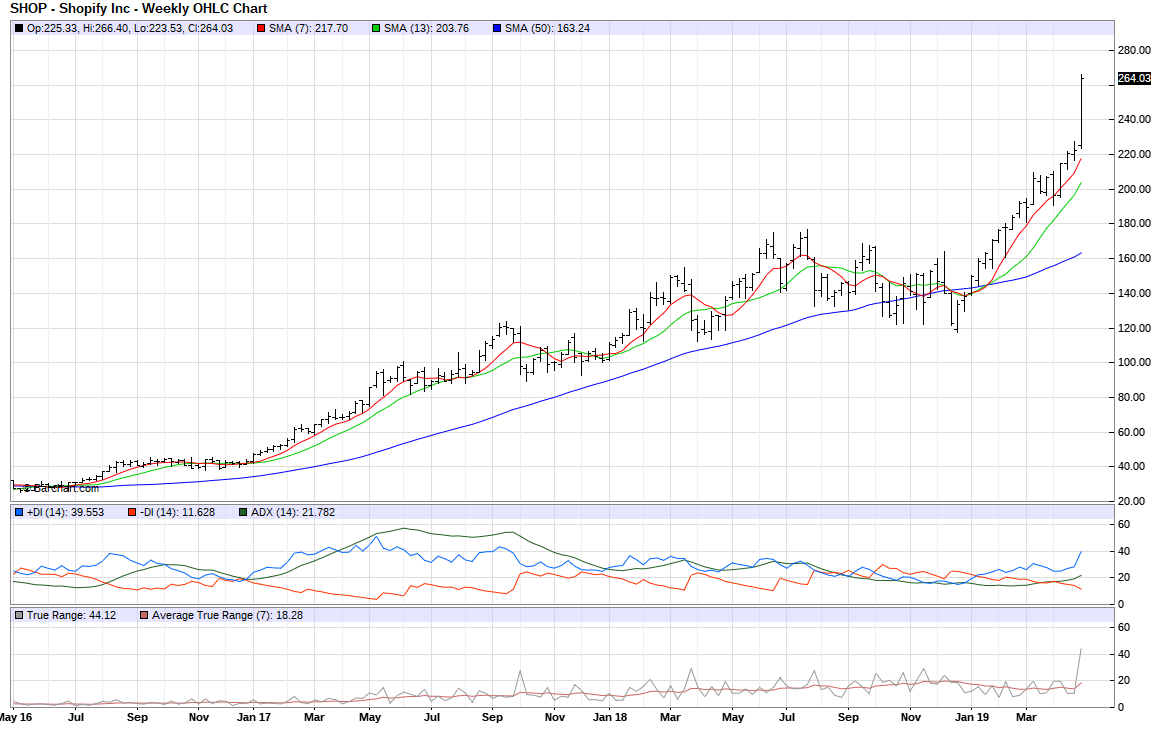
Task: Click the blue +DI (14) legend swatch
Action: (x=19, y=512)
